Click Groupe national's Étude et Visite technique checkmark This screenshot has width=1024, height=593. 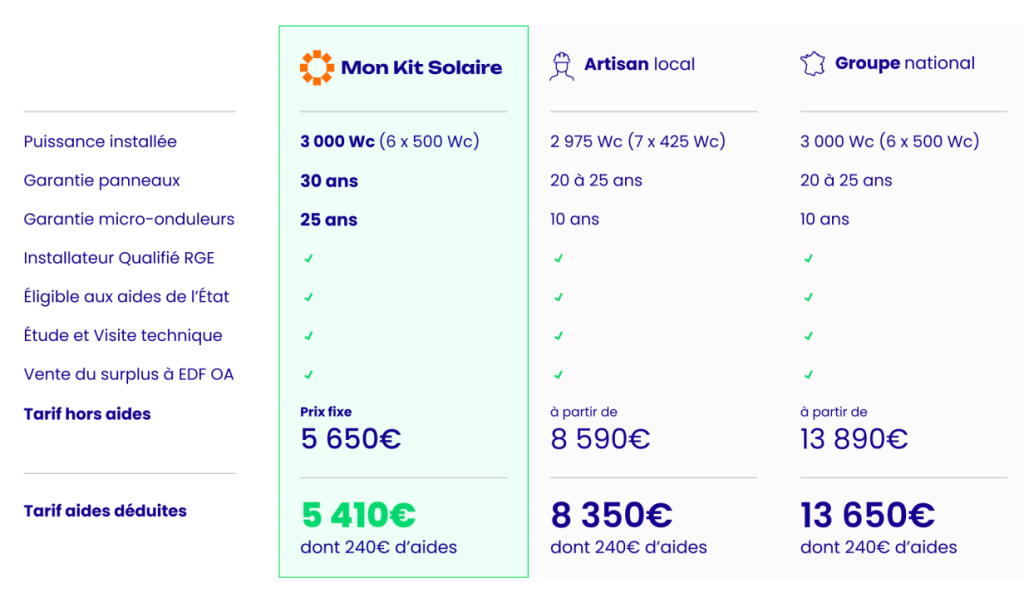[808, 336]
